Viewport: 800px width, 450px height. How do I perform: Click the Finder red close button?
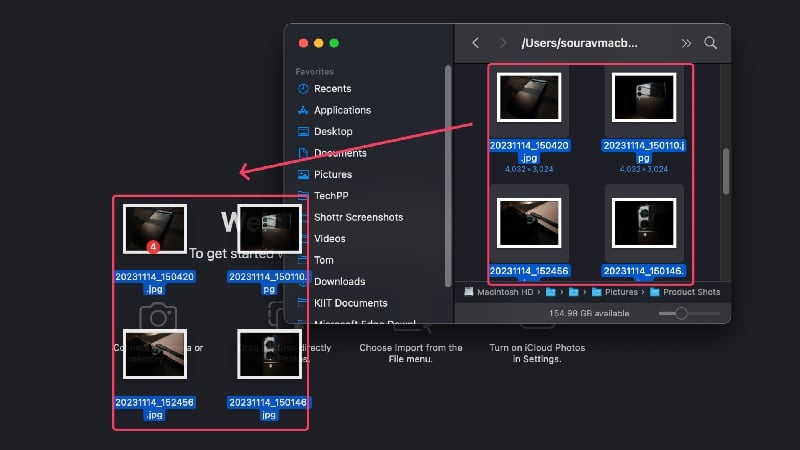[x=303, y=43]
